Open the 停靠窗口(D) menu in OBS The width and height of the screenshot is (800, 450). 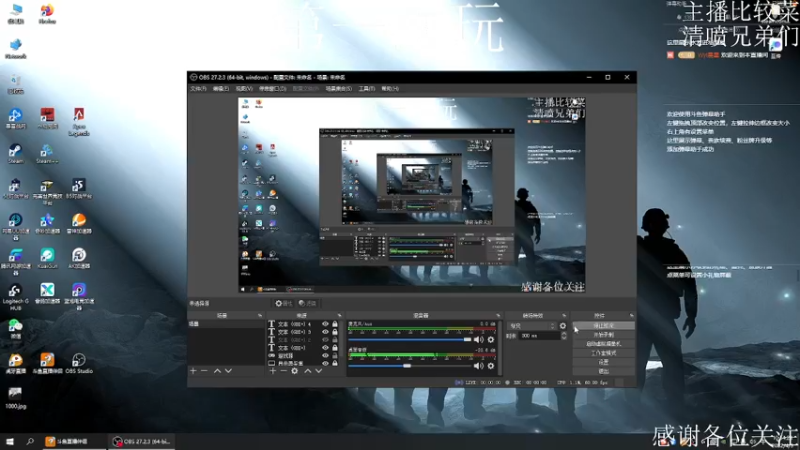(272, 89)
